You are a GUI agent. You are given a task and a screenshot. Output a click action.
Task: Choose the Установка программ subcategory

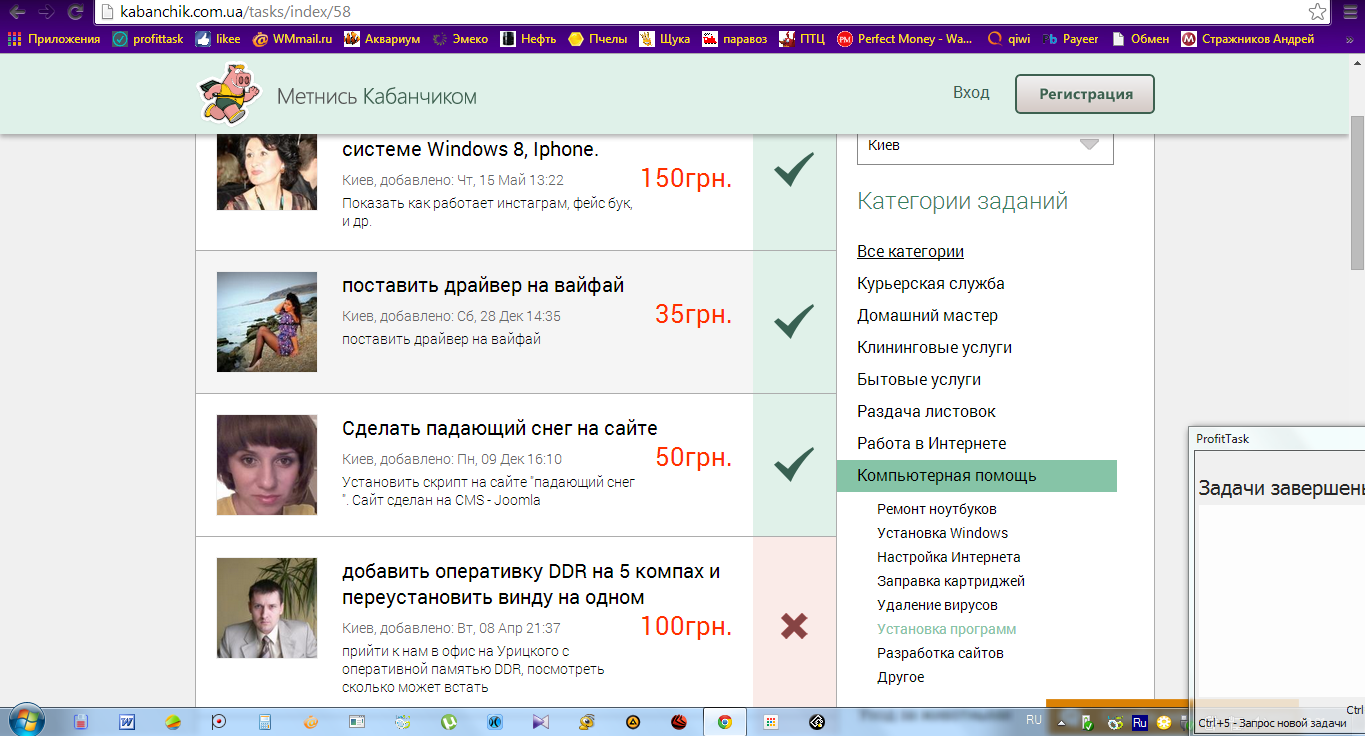(x=946, y=629)
